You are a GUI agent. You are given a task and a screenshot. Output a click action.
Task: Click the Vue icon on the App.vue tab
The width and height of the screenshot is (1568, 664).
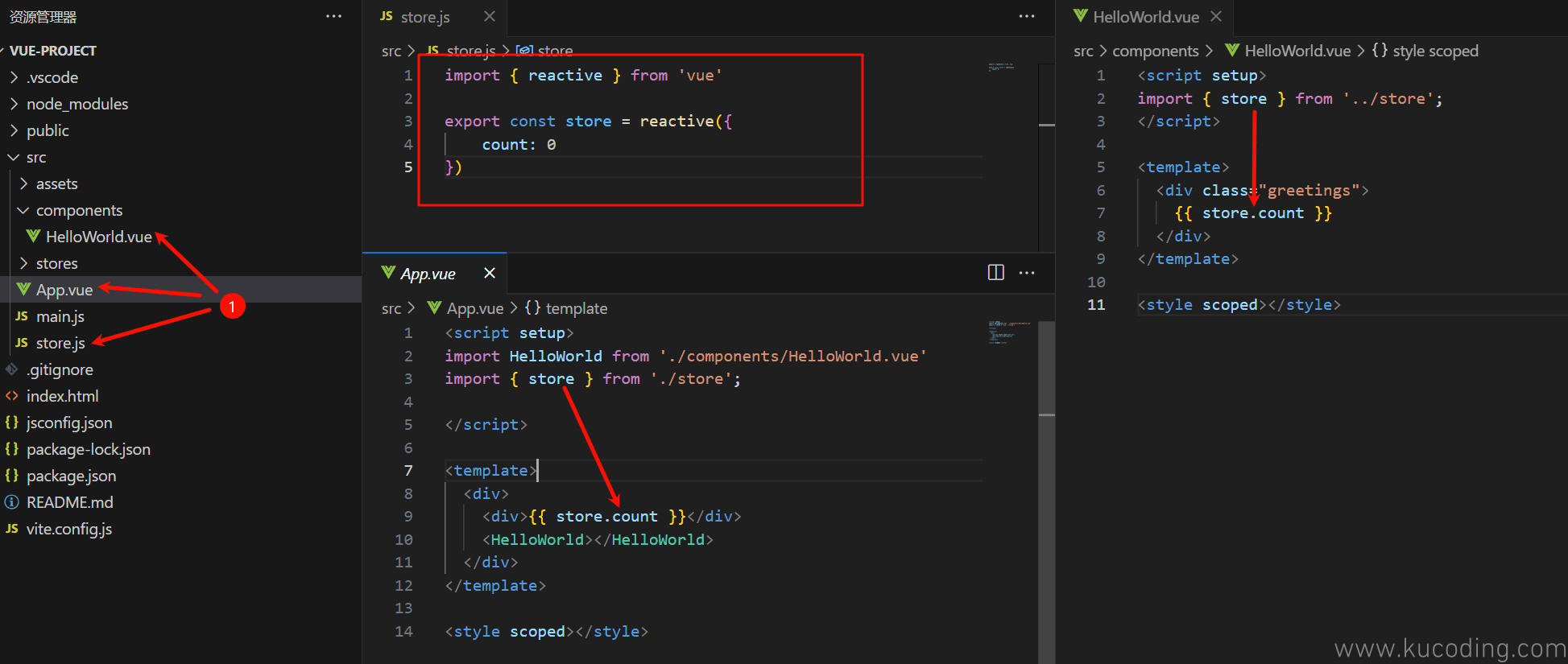point(388,272)
